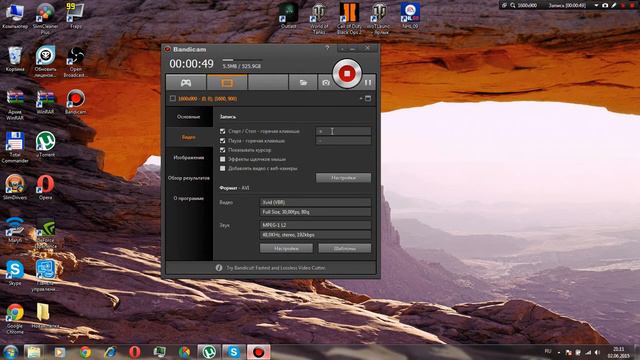Open the Обзор результатов section
Image resolution: width=640 pixels, height=360 pixels.
[x=189, y=178]
